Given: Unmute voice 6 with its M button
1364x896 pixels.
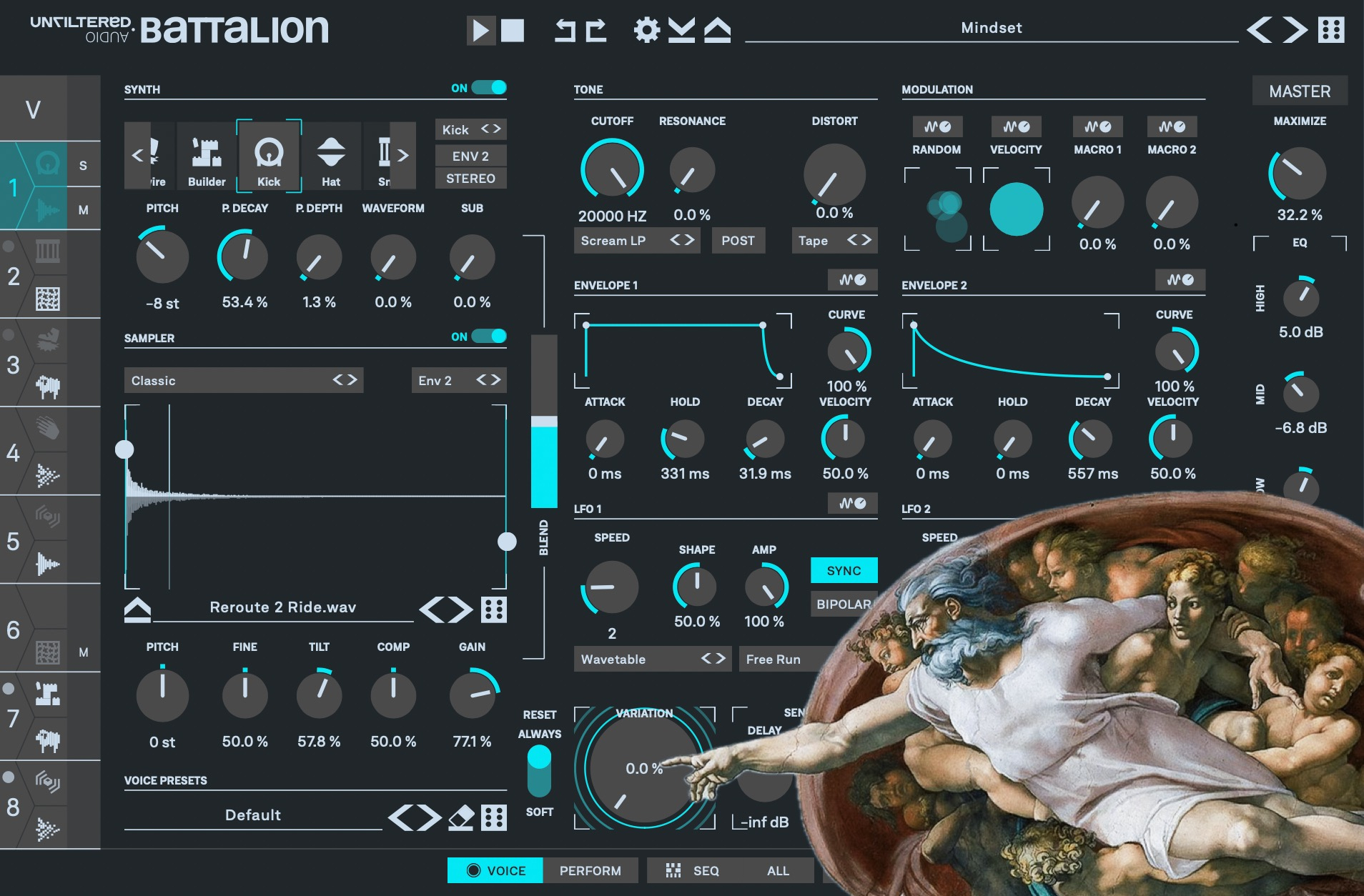Looking at the screenshot, I should [83, 652].
